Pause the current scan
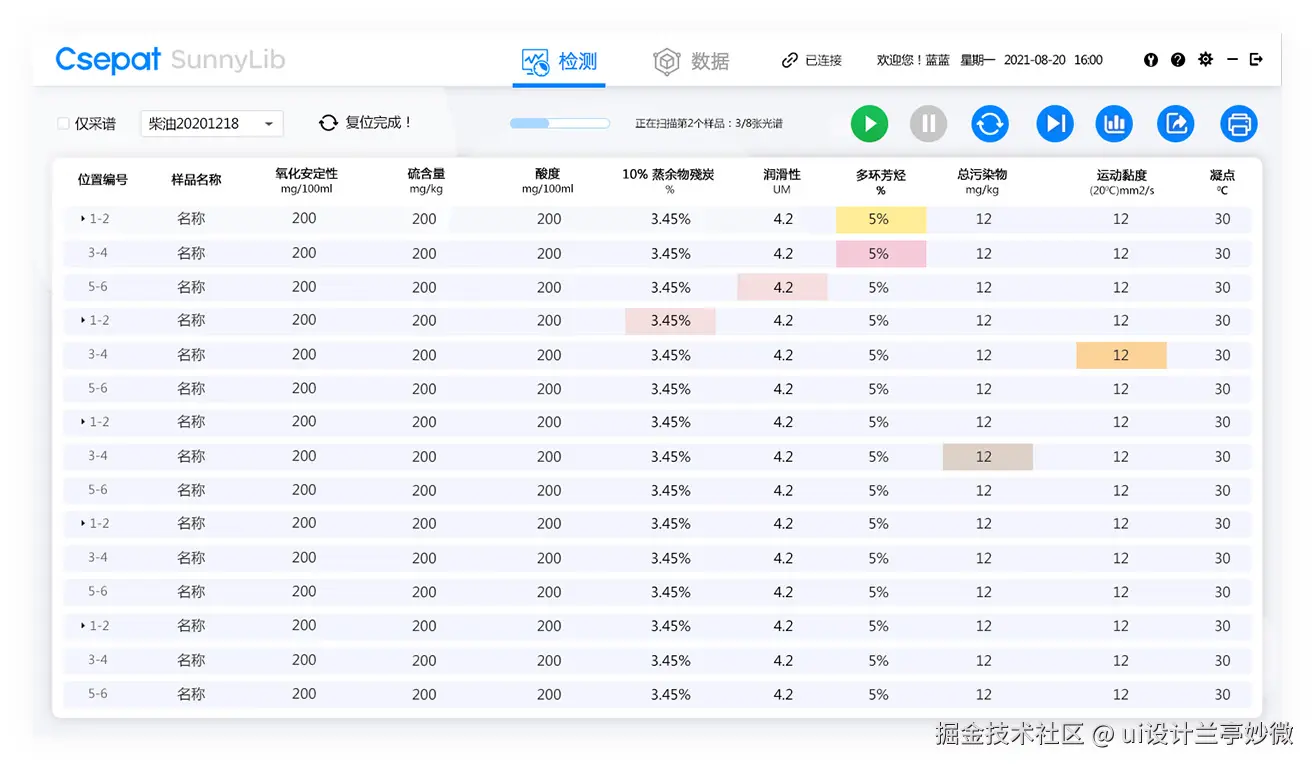This screenshot has height=769, width=1315. 928,123
